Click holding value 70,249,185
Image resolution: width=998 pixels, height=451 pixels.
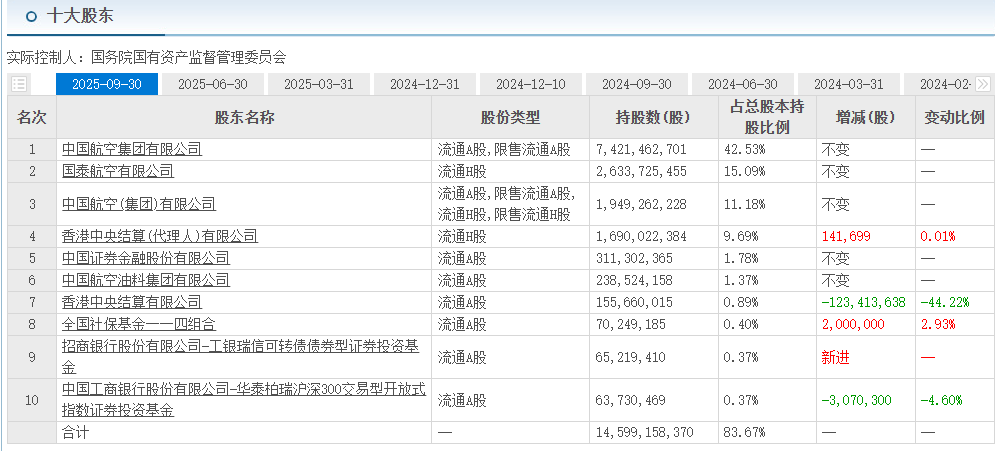tap(631, 324)
